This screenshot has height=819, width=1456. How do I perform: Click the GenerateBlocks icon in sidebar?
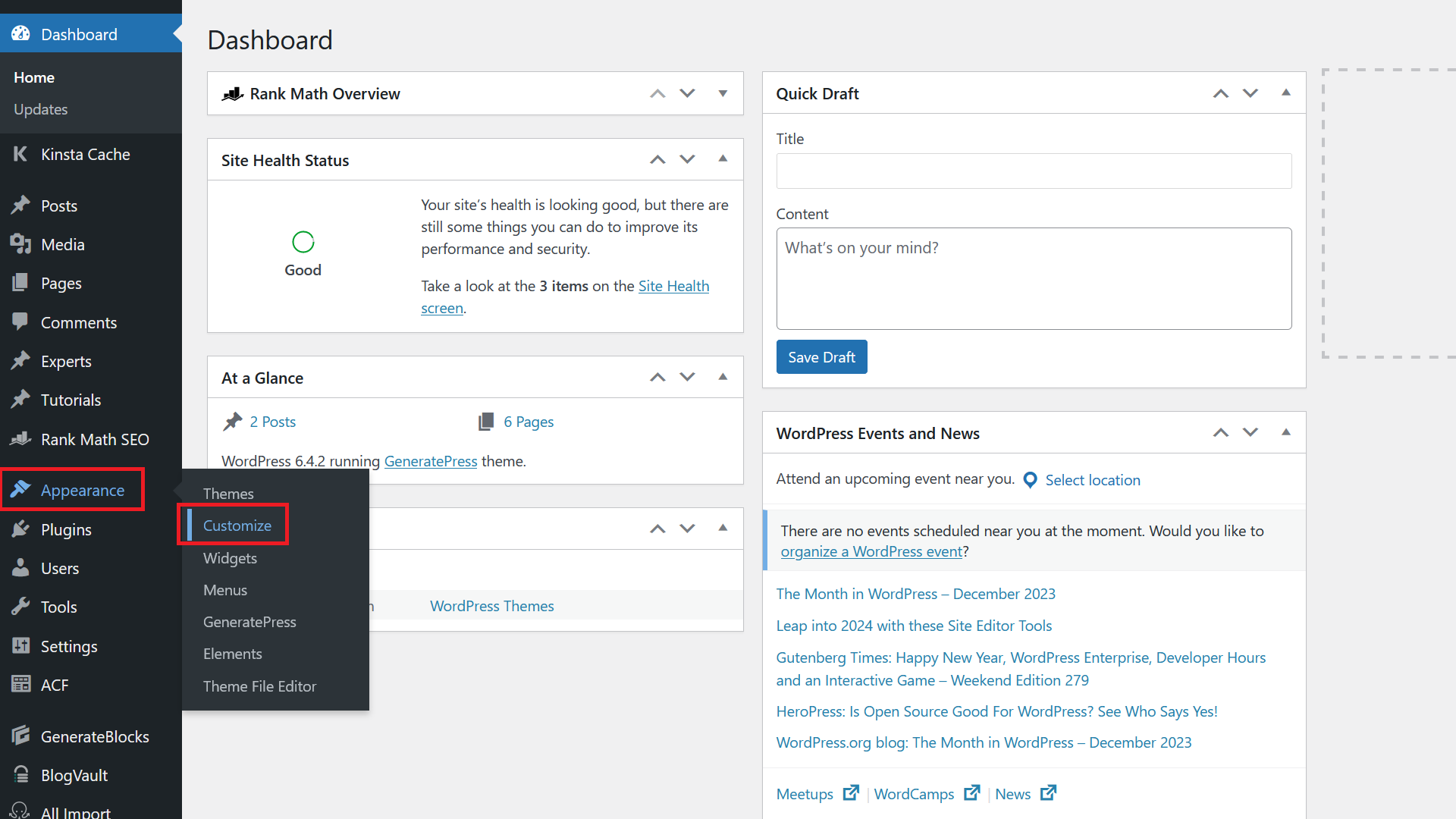coord(19,736)
